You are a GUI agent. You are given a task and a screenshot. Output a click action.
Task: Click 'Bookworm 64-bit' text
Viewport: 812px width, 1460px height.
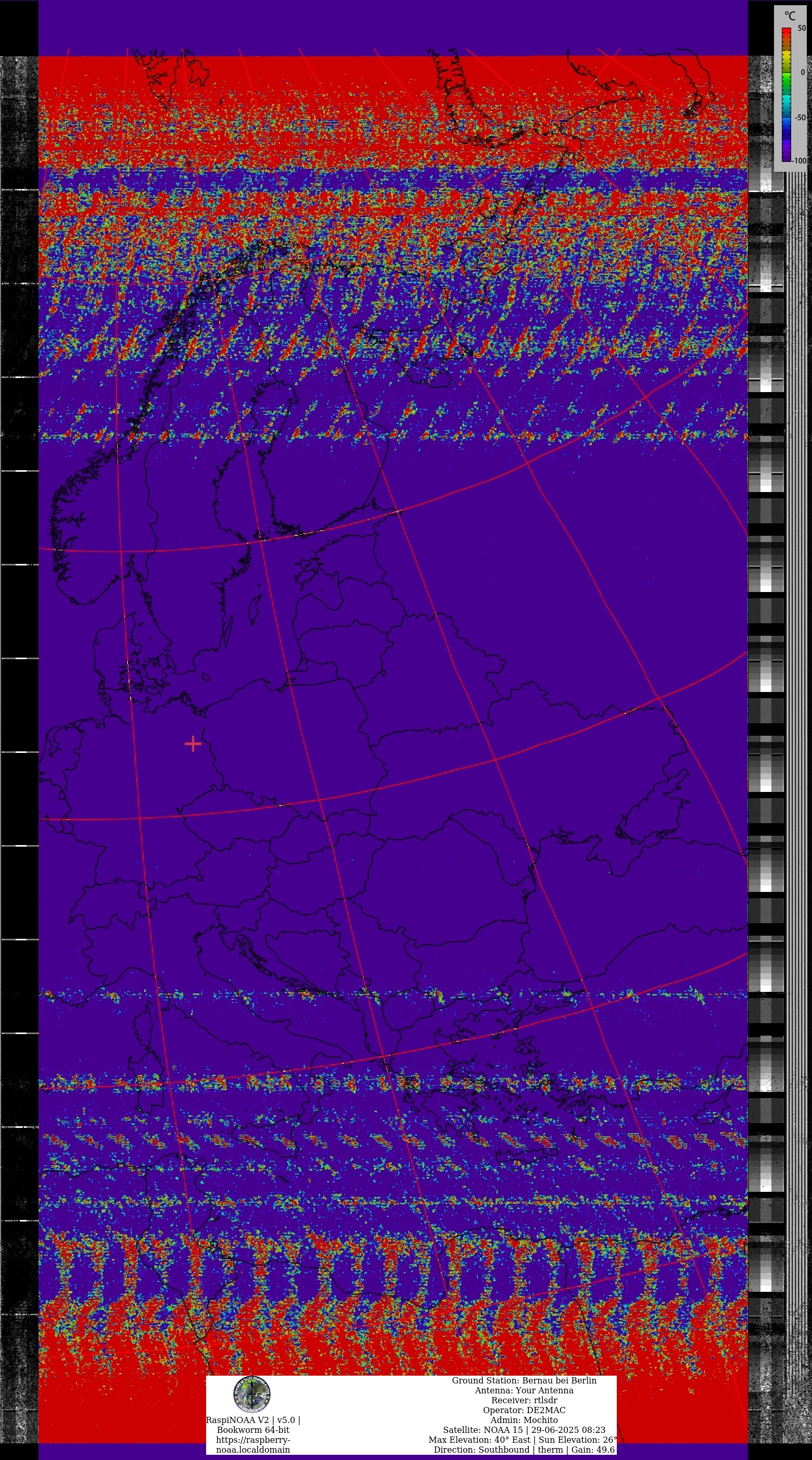click(x=253, y=1430)
